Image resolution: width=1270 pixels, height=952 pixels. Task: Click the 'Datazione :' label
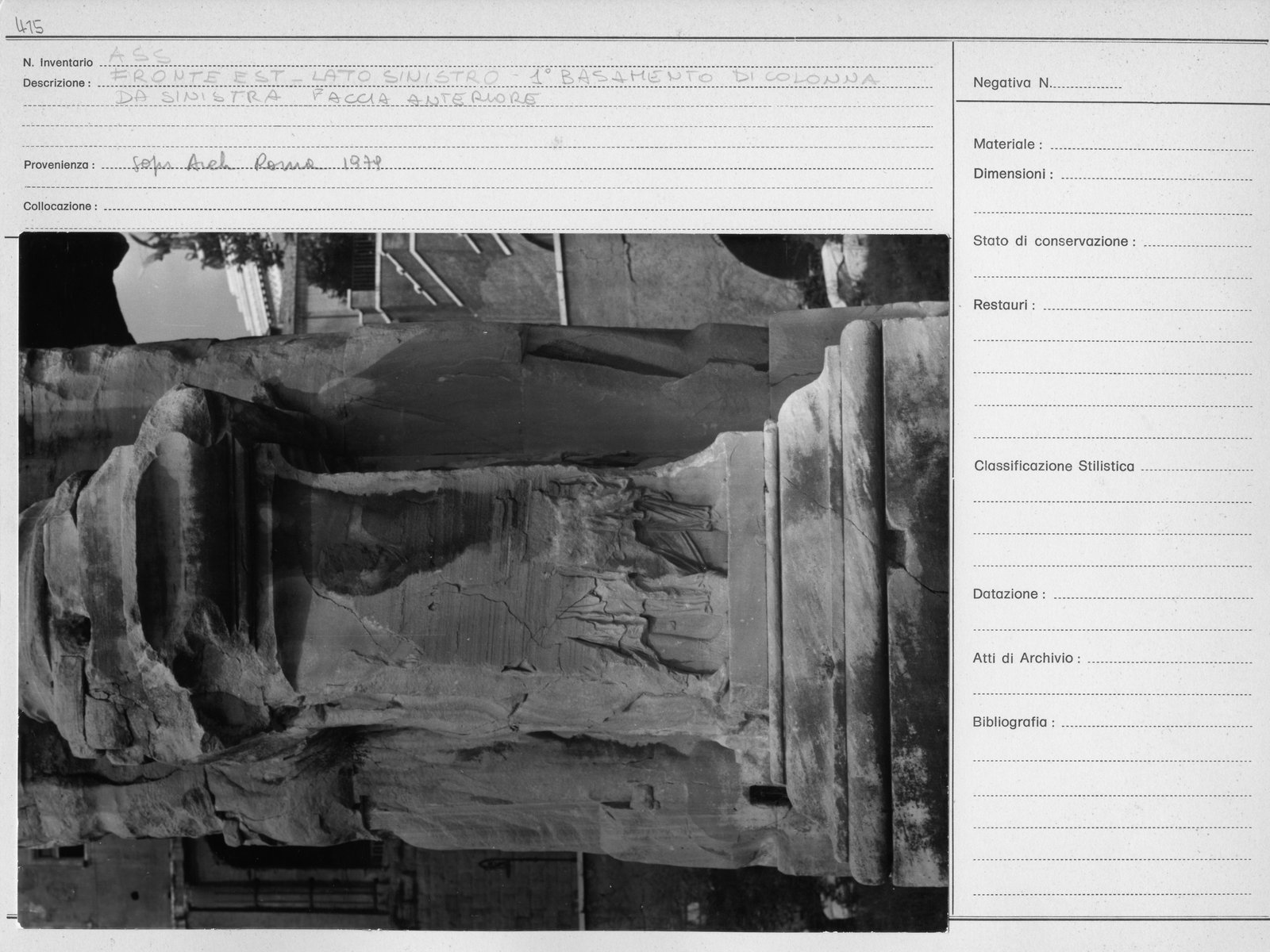coord(1009,594)
